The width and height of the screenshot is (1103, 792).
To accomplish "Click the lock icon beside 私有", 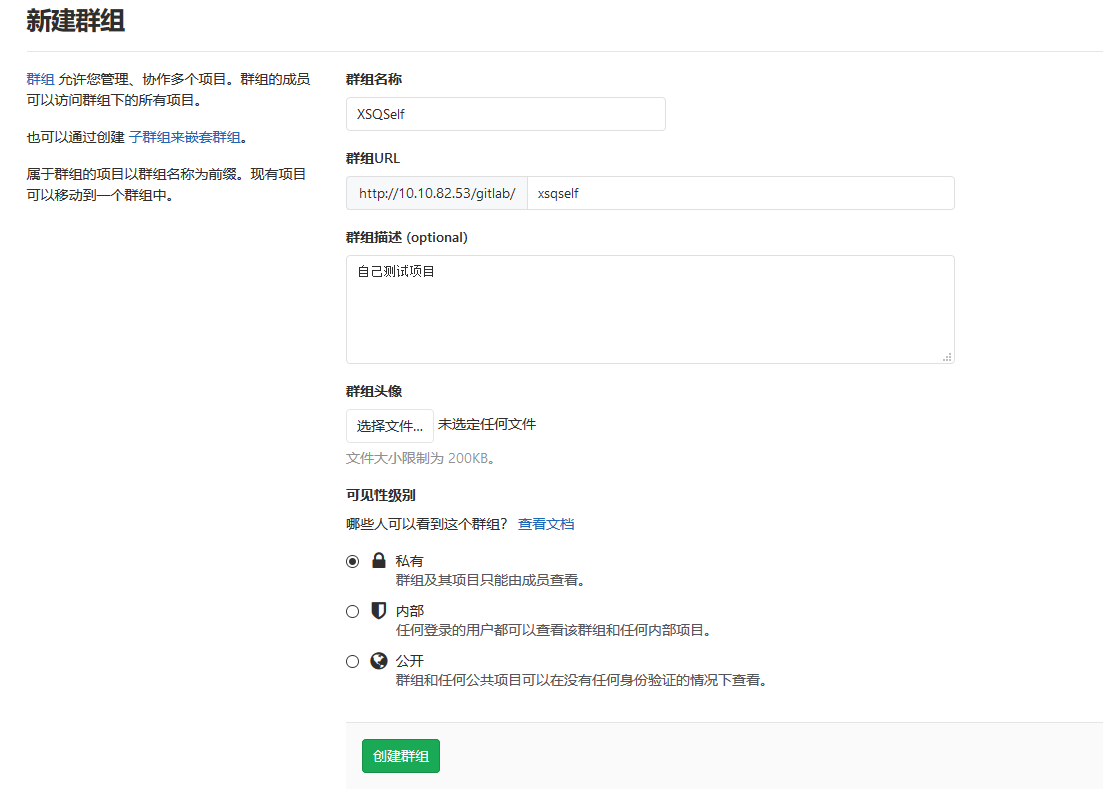I will [378, 560].
